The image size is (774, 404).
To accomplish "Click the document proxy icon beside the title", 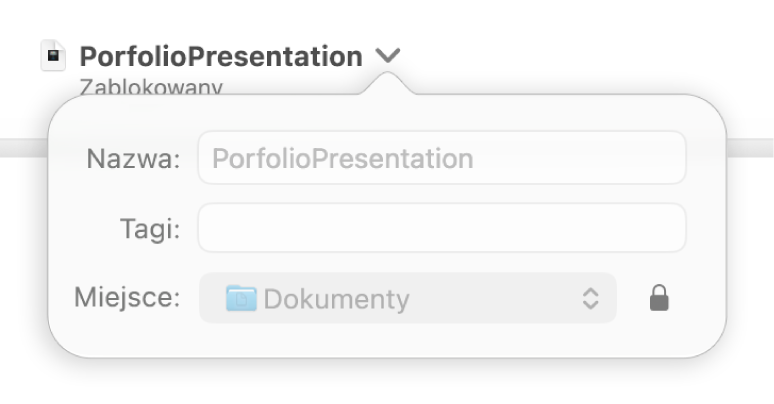I will tap(53, 55).
